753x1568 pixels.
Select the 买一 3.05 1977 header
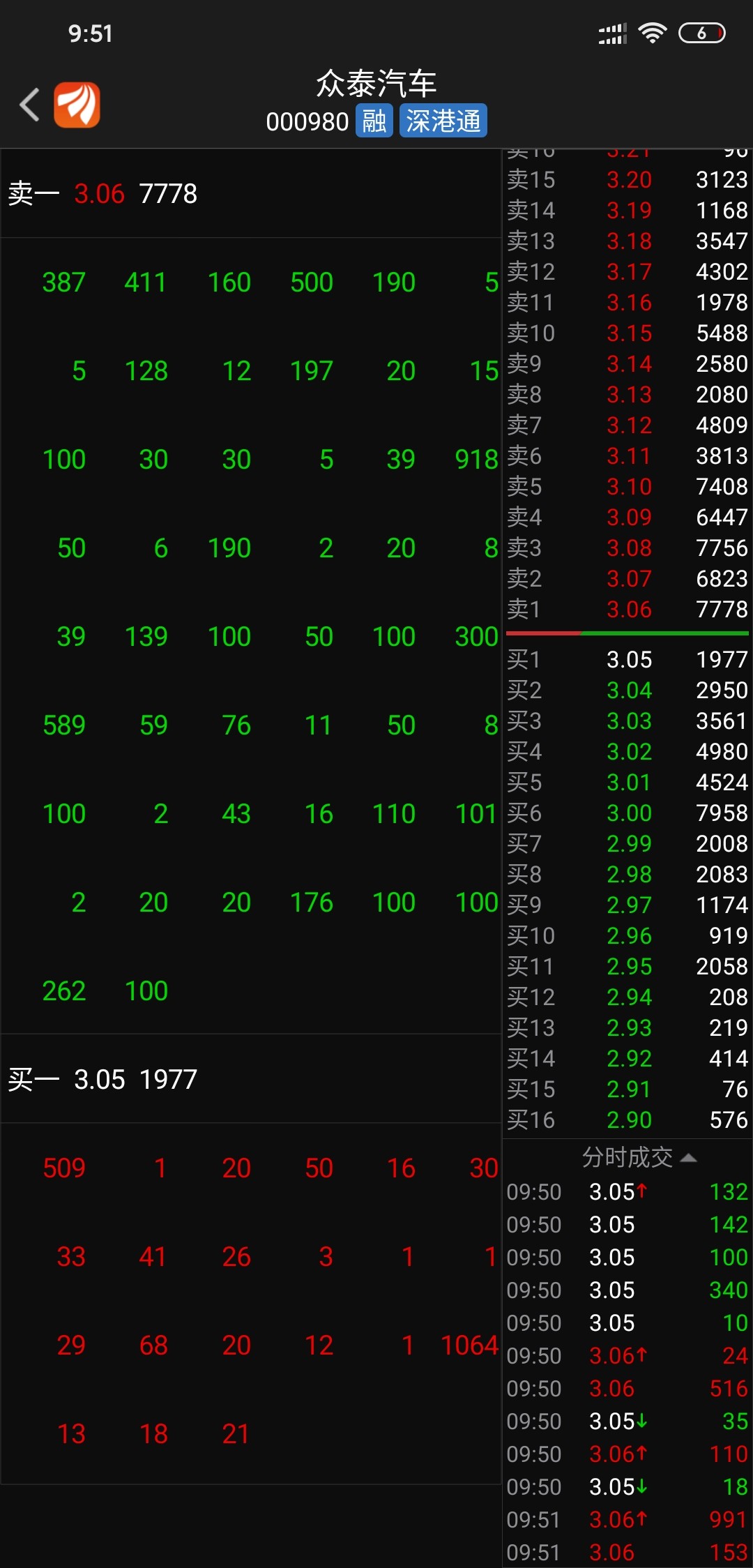click(251, 1079)
